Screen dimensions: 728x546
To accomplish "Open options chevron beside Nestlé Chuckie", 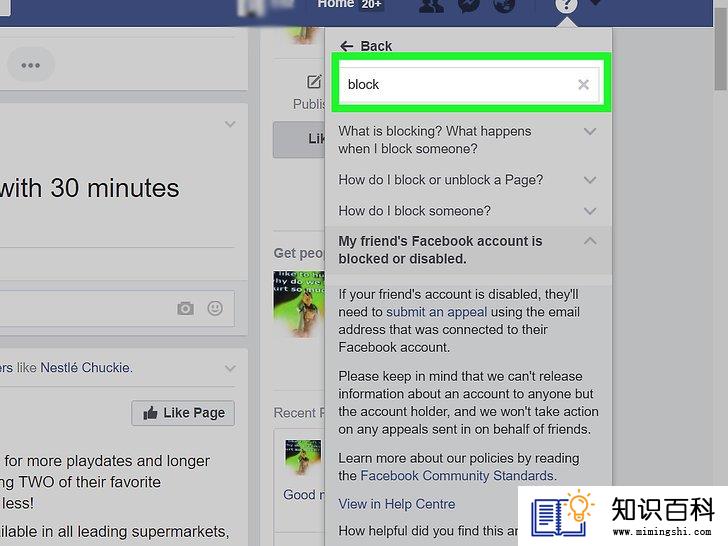I will click(230, 369).
